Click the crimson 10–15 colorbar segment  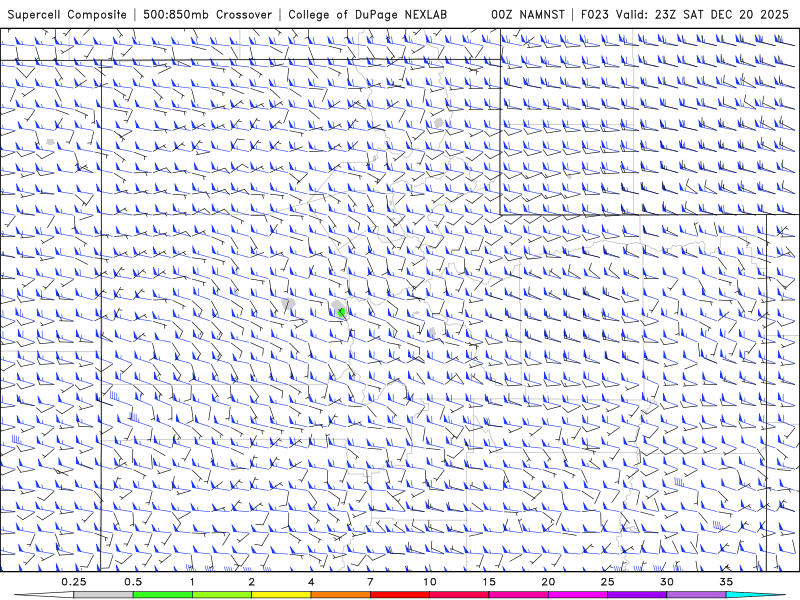point(459,595)
